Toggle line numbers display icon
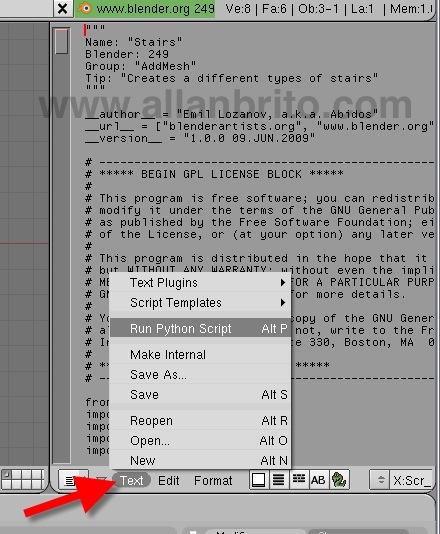The image size is (440, 534). 279,480
